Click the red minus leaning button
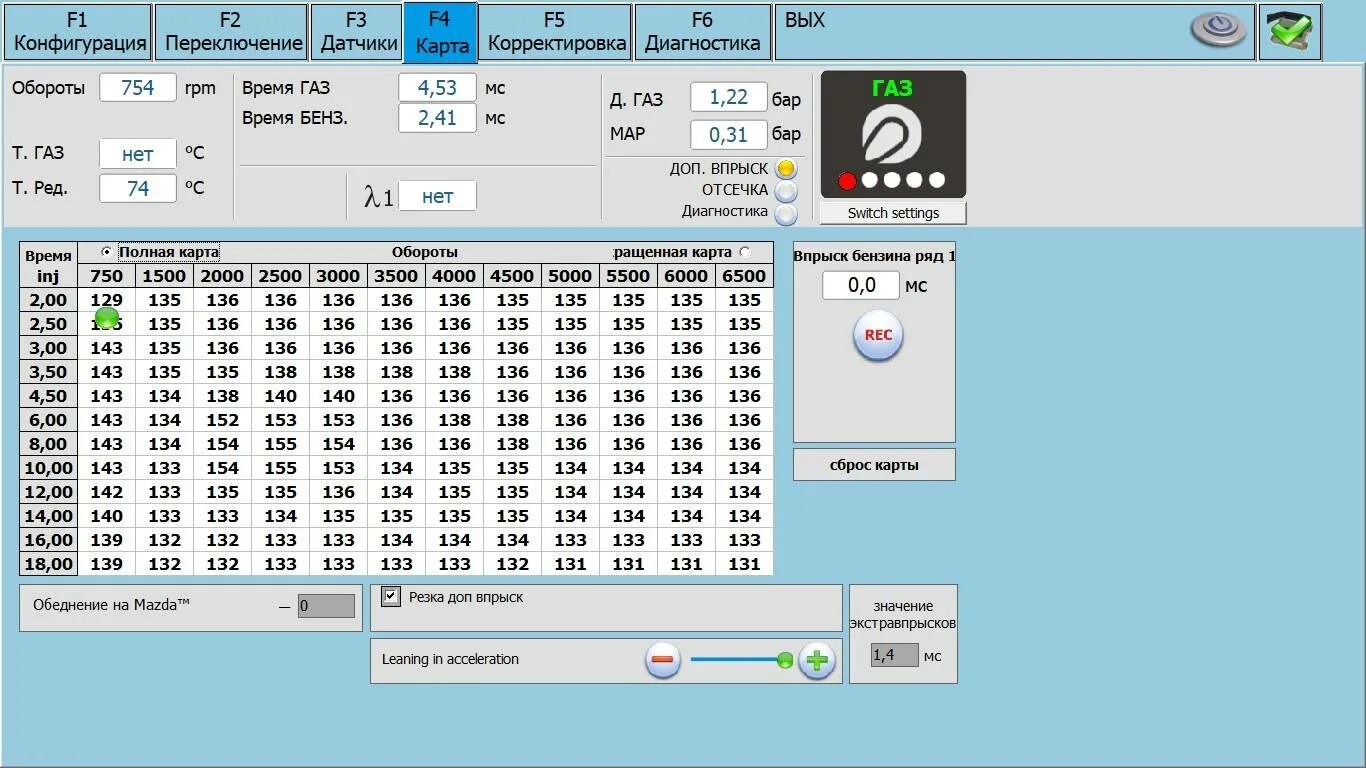The image size is (1366, 768). [x=662, y=660]
